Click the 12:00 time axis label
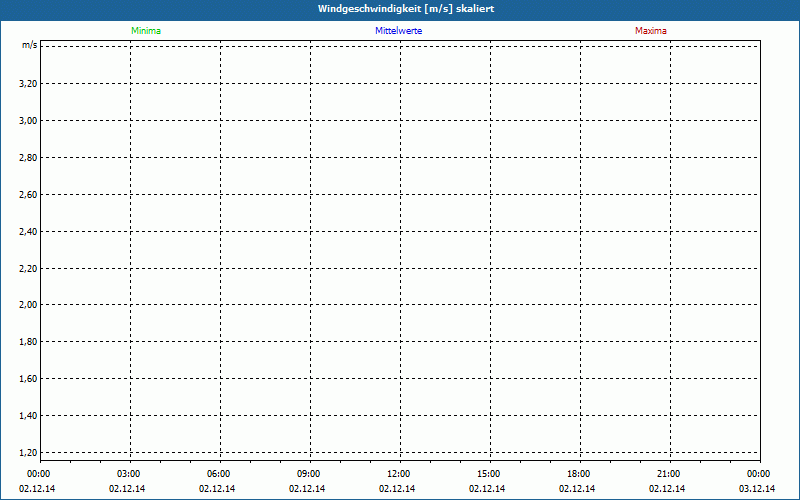Image resolution: width=800 pixels, height=500 pixels. click(398, 474)
